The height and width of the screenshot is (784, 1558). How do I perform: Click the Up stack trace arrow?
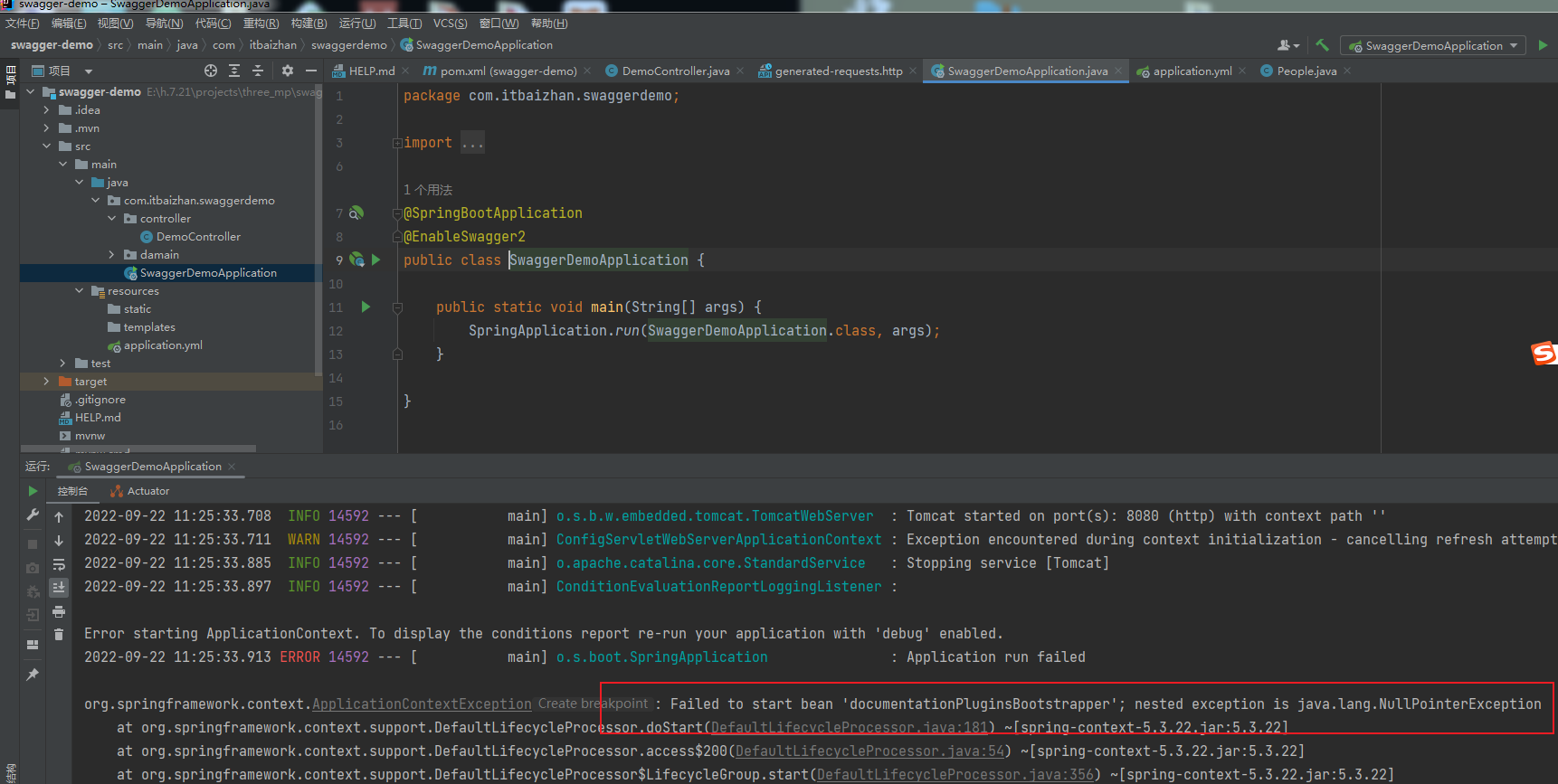coord(59,517)
